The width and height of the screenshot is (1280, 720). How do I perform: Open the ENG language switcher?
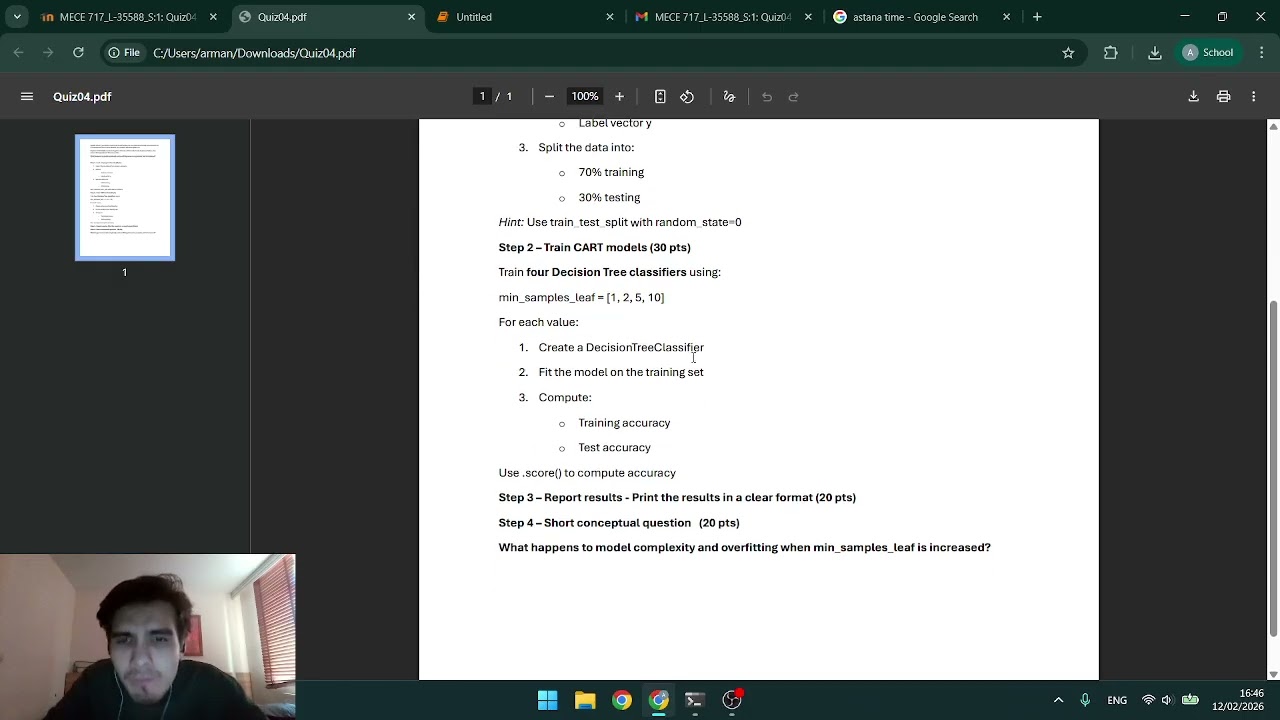click(x=1117, y=700)
